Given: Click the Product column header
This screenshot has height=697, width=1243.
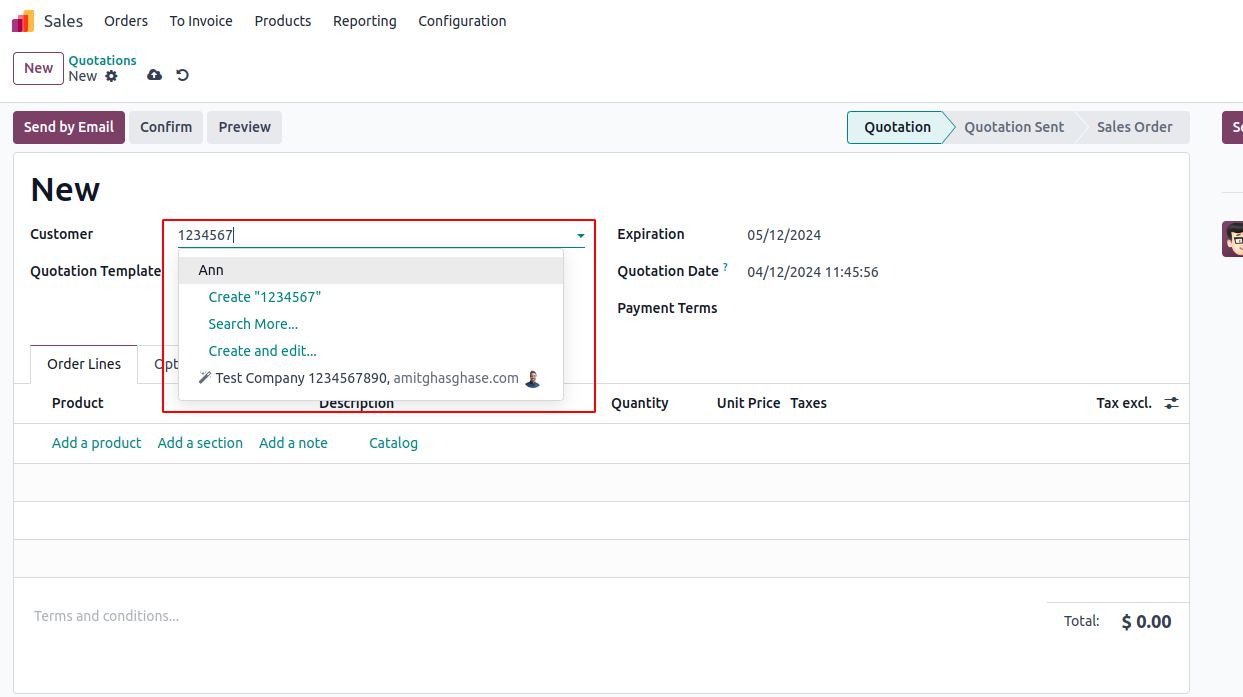Looking at the screenshot, I should 78,403.
